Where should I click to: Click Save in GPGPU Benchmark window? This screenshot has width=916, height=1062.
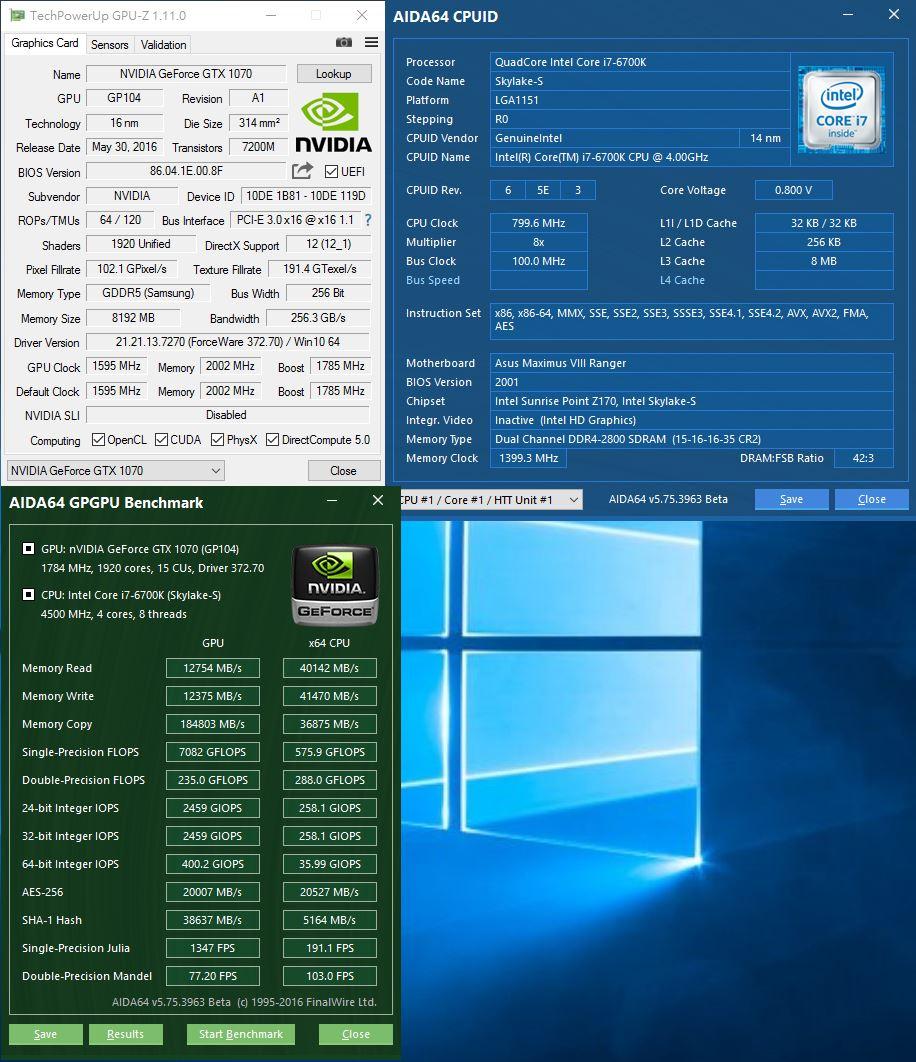(45, 1034)
